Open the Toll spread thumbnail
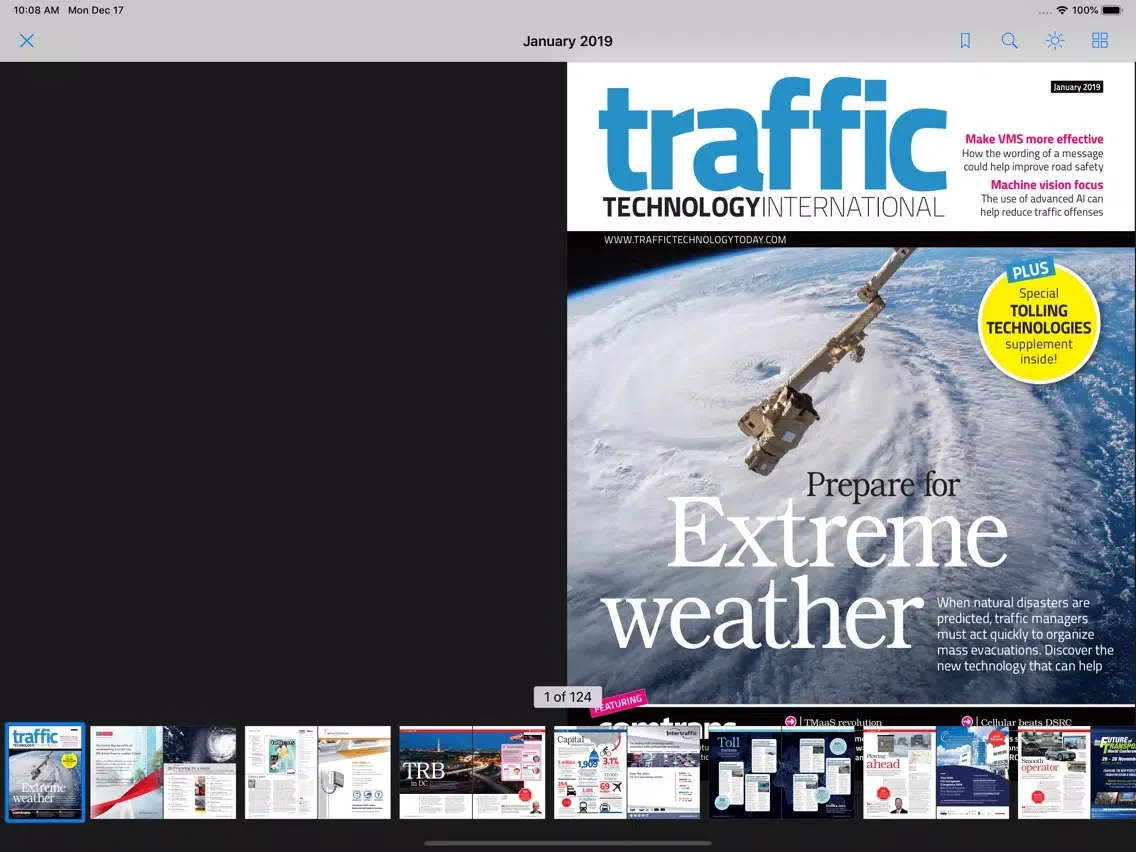The height and width of the screenshot is (852, 1136). pyautogui.click(x=782, y=772)
